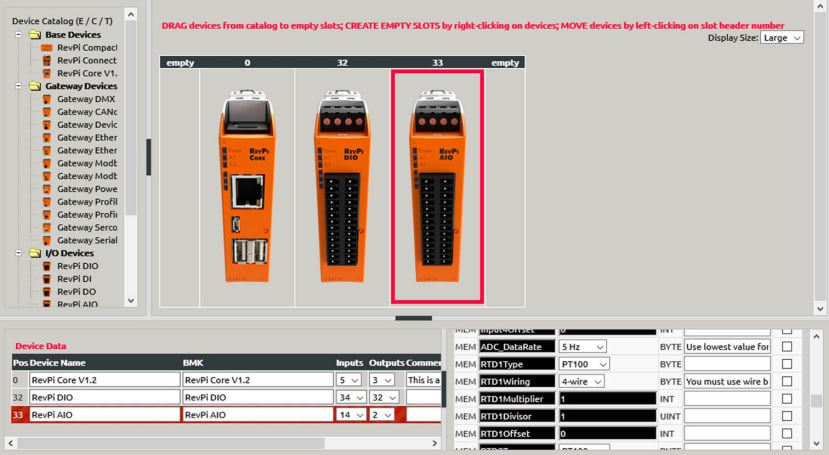Image resolution: width=829 pixels, height=455 pixels.
Task: Open Inputs dropdown for RevPi Core V1.2
Action: (349, 380)
